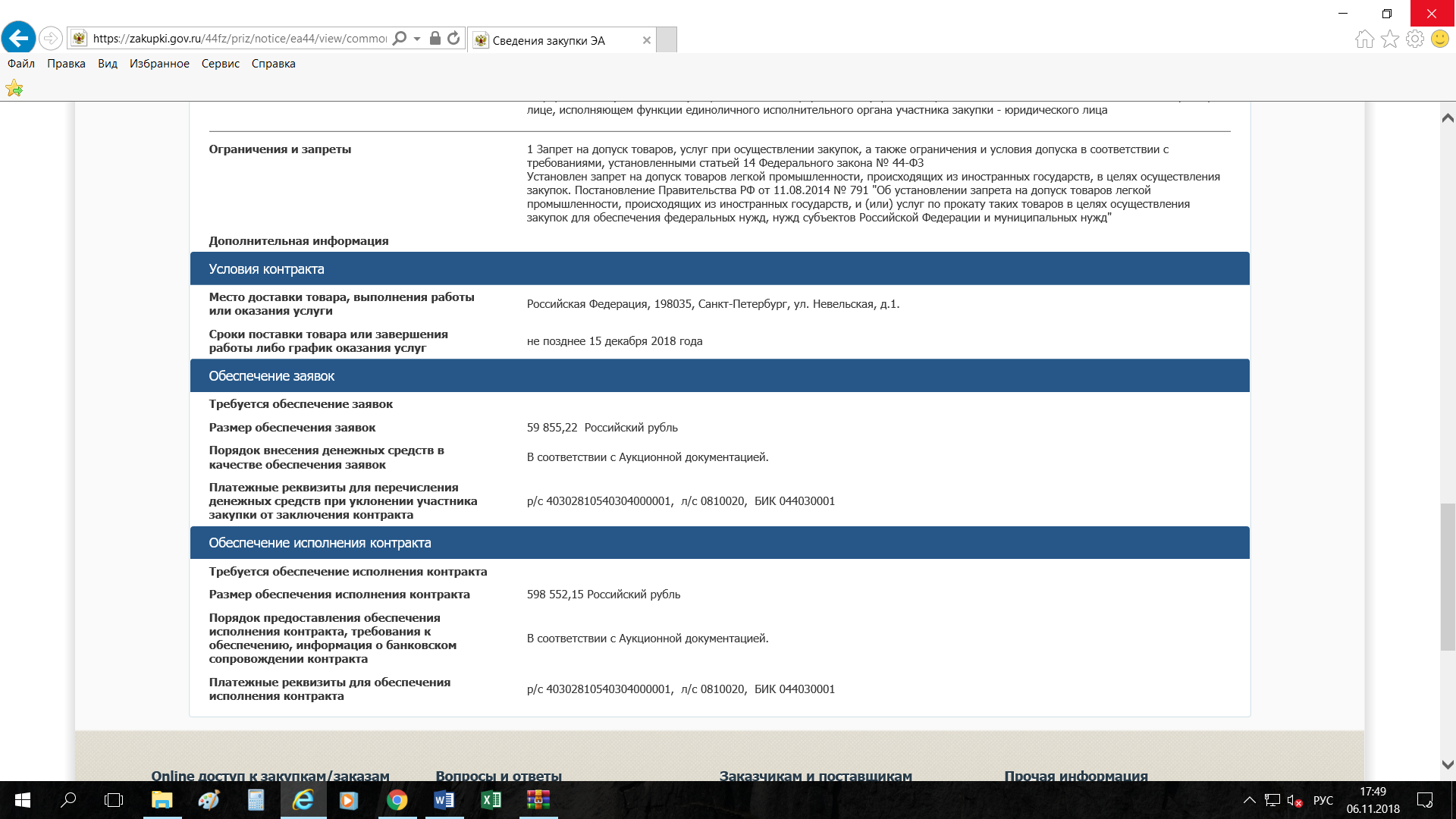
Task: Click the vertical scrollbar thumb
Action: pyautogui.click(x=1448, y=576)
